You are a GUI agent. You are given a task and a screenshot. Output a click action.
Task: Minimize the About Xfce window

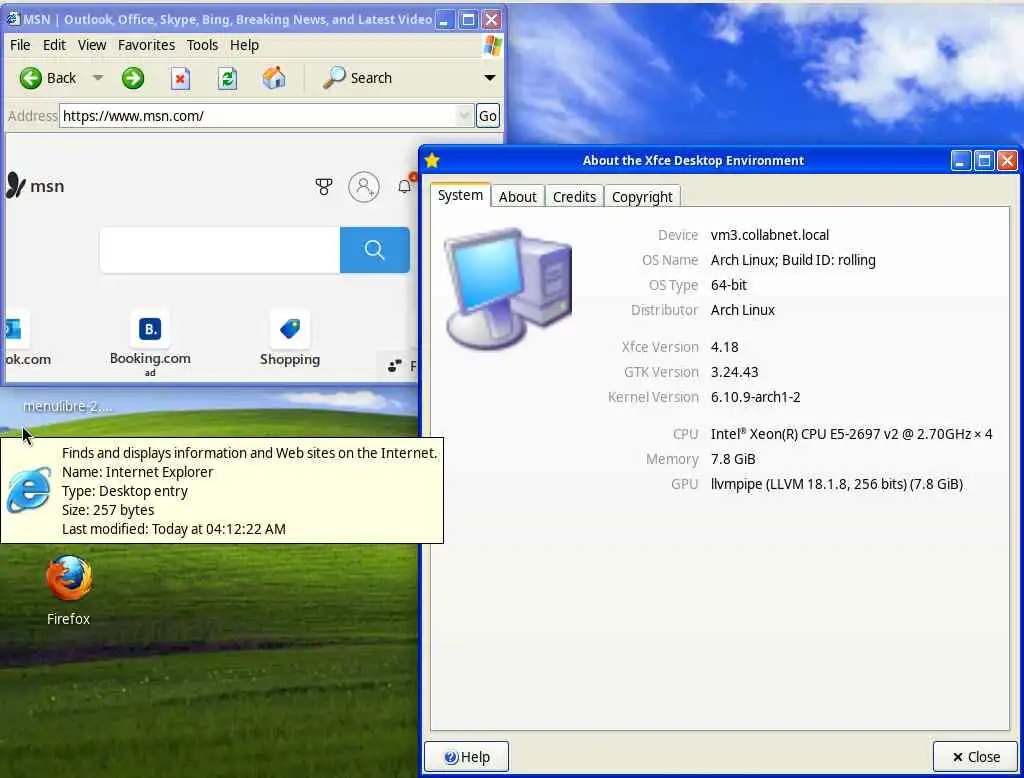pyautogui.click(x=960, y=161)
